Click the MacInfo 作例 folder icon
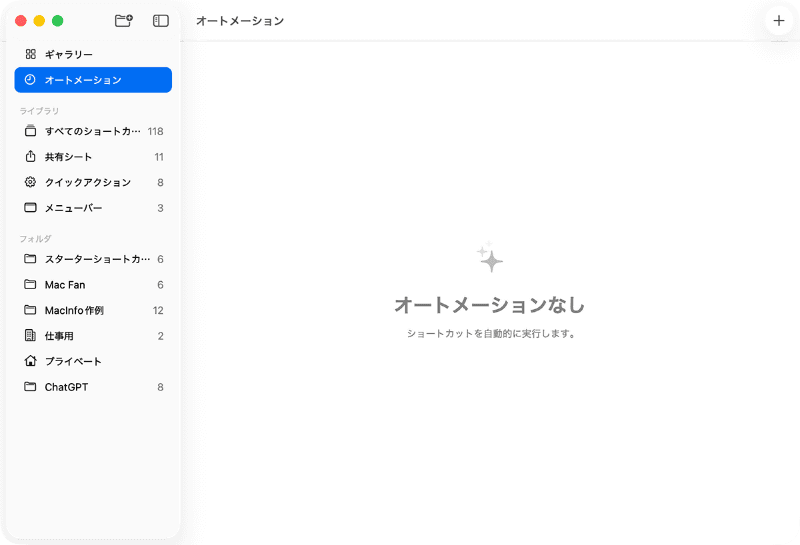 [x=31, y=310]
